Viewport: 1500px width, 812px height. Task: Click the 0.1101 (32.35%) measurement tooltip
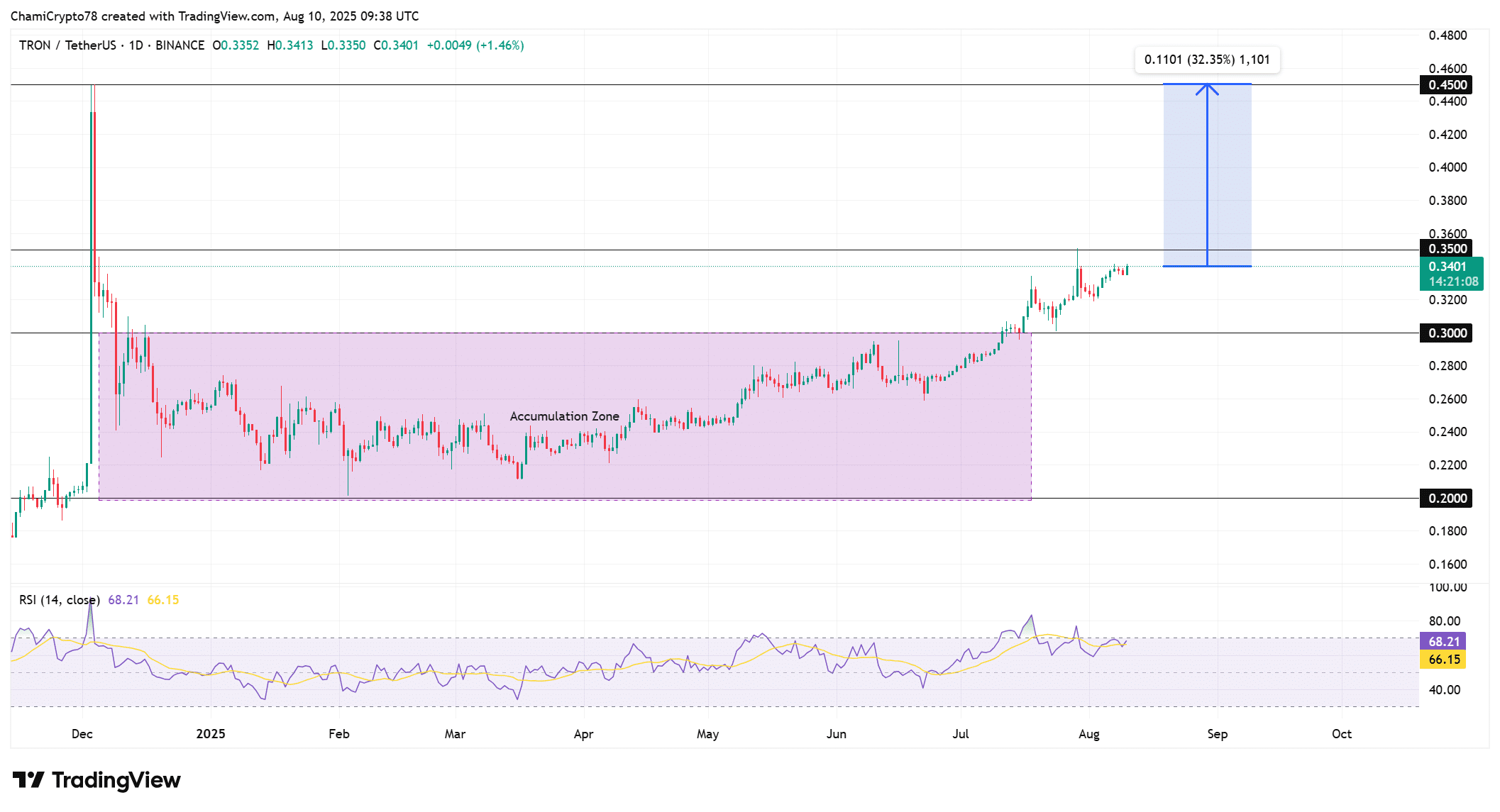1207,60
